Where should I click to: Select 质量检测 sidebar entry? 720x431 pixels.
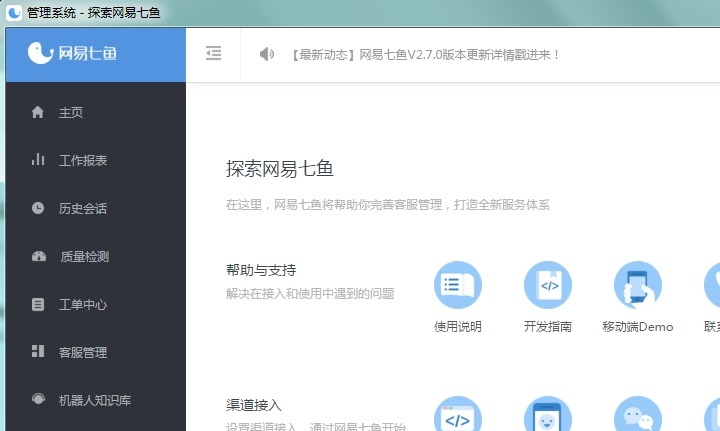pos(85,257)
